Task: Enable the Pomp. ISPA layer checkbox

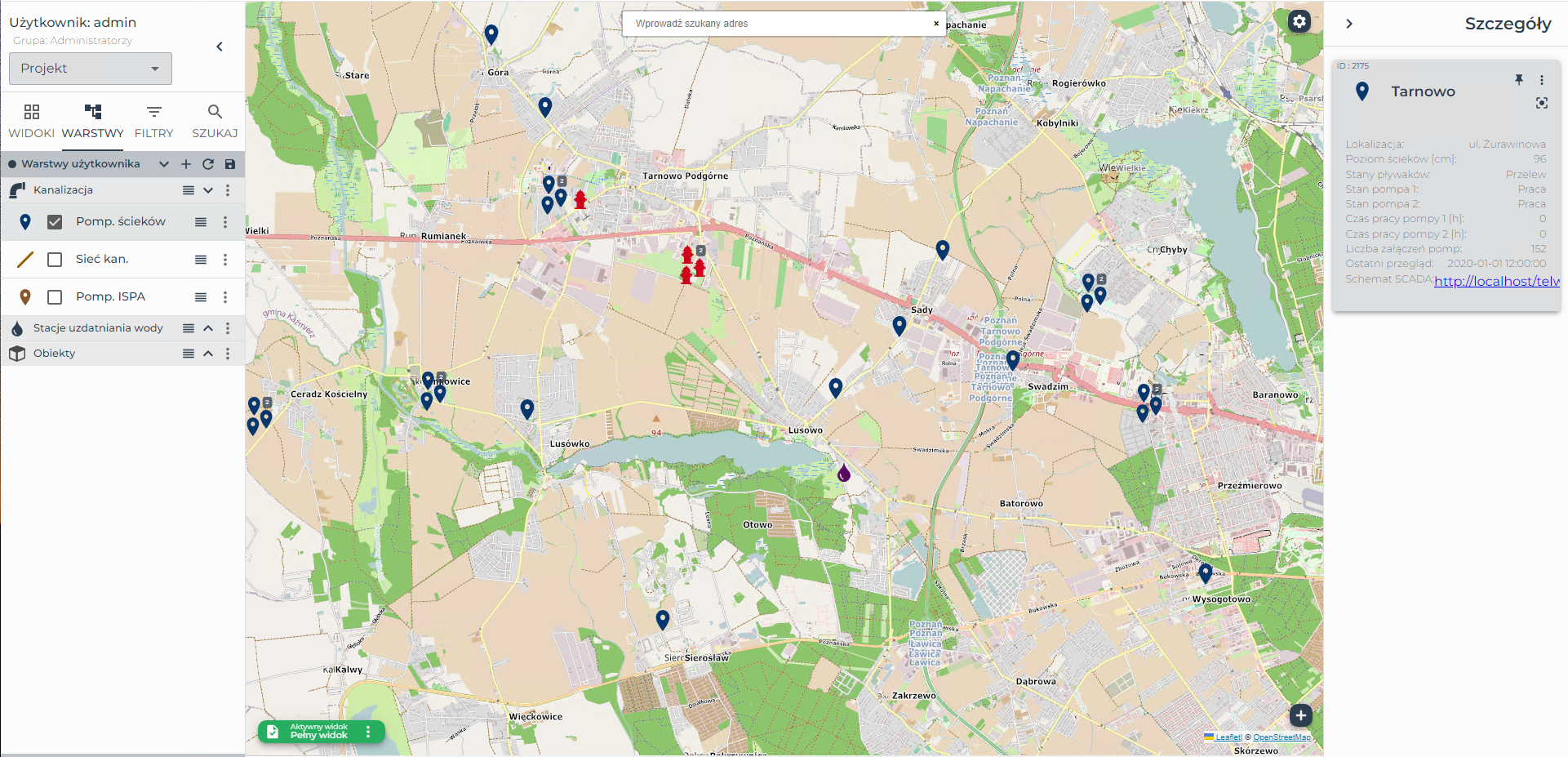Action: [x=55, y=297]
